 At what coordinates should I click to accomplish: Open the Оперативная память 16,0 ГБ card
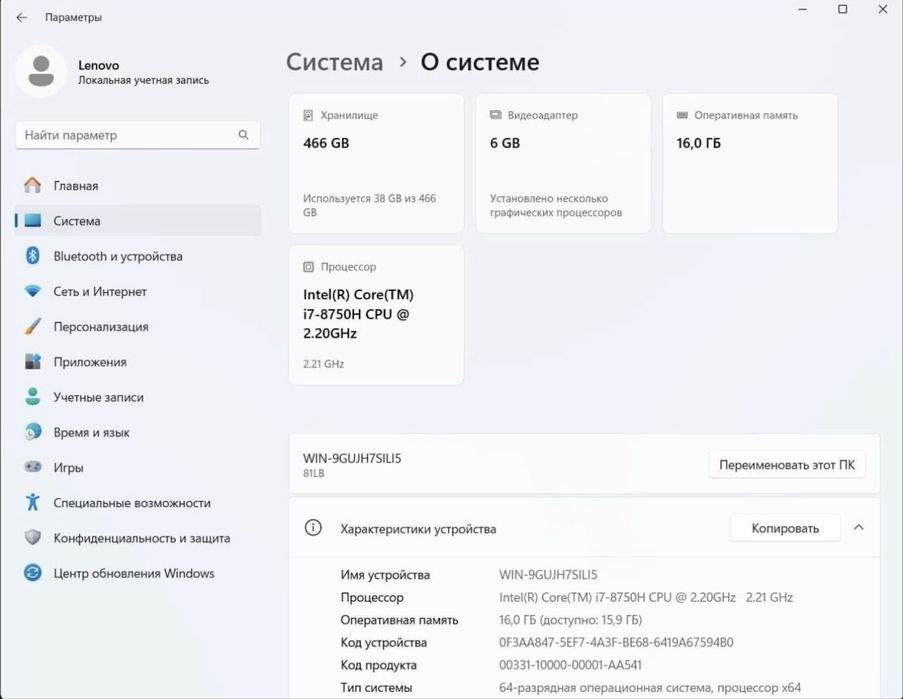(x=750, y=164)
